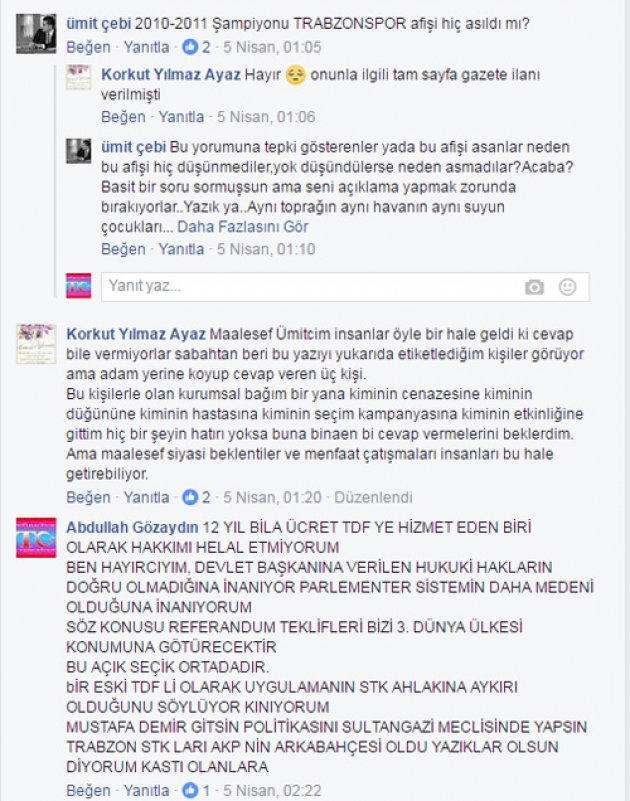Screen dimensions: 630x801
Task: Like Abdullah Gözaydın's comment with Beğen
Action: [88, 790]
